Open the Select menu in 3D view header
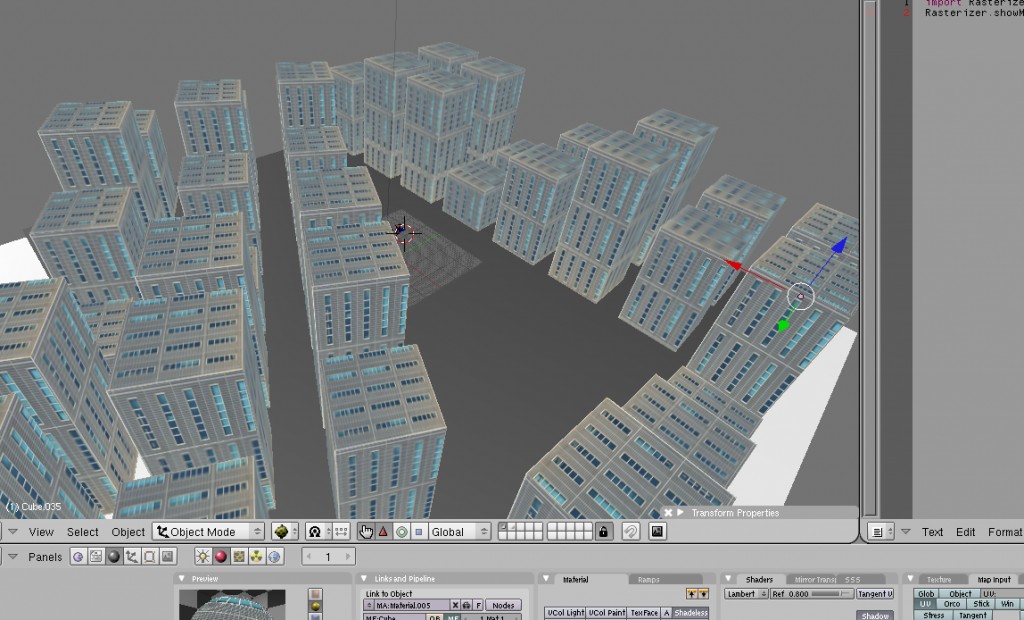 [x=82, y=532]
